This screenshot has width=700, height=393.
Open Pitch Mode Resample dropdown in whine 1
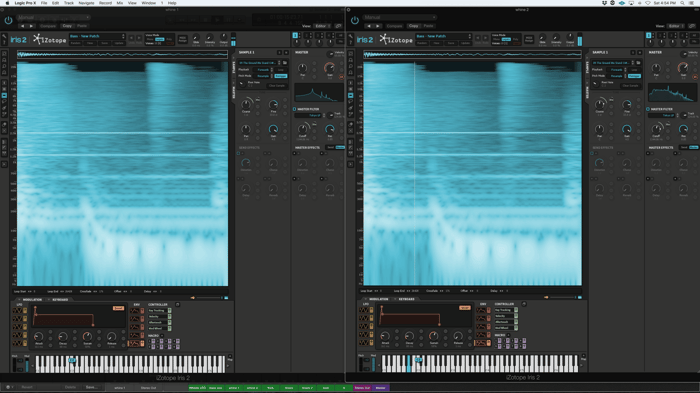[264, 76]
